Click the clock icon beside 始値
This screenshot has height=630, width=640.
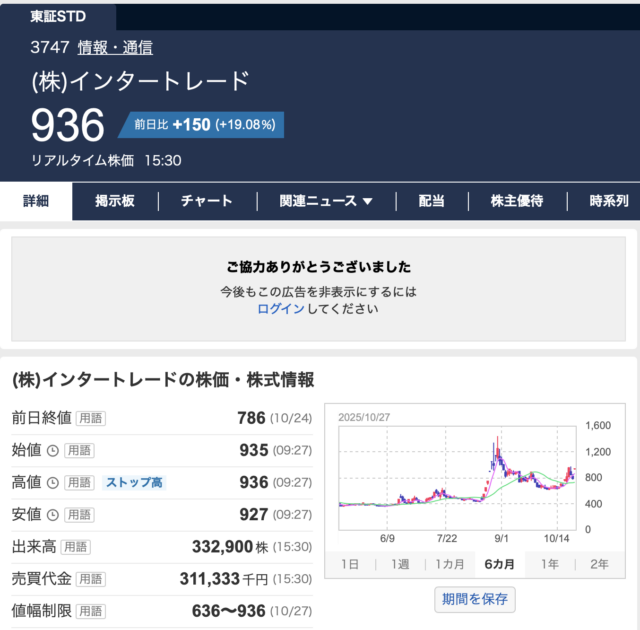click(52, 450)
